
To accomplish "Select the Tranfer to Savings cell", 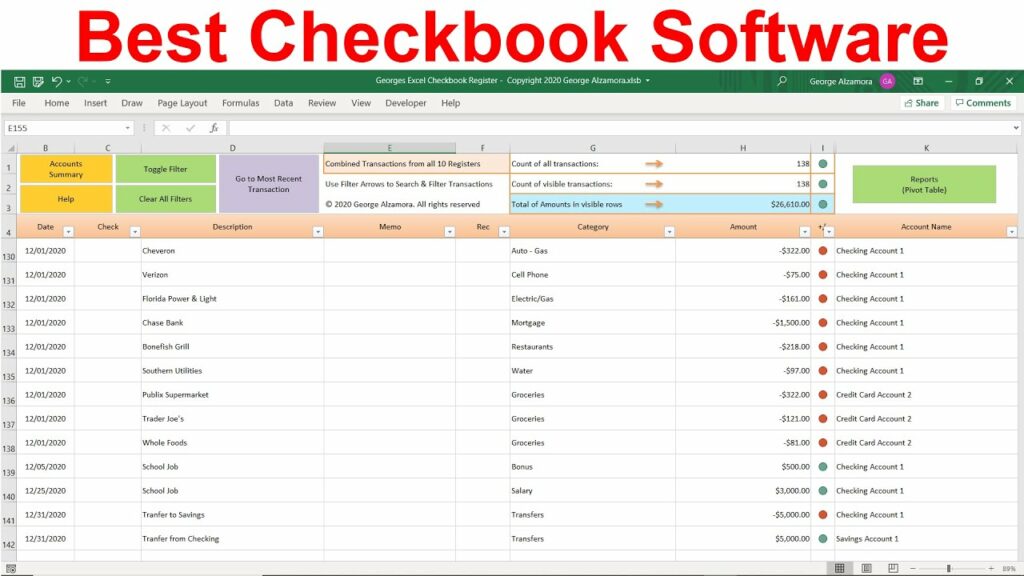I will pyautogui.click(x=232, y=515).
